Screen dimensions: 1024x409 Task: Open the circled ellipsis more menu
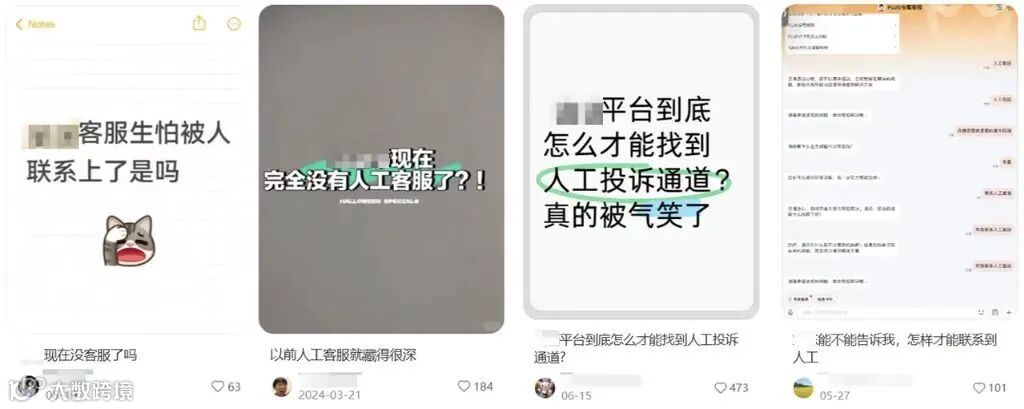(234, 24)
